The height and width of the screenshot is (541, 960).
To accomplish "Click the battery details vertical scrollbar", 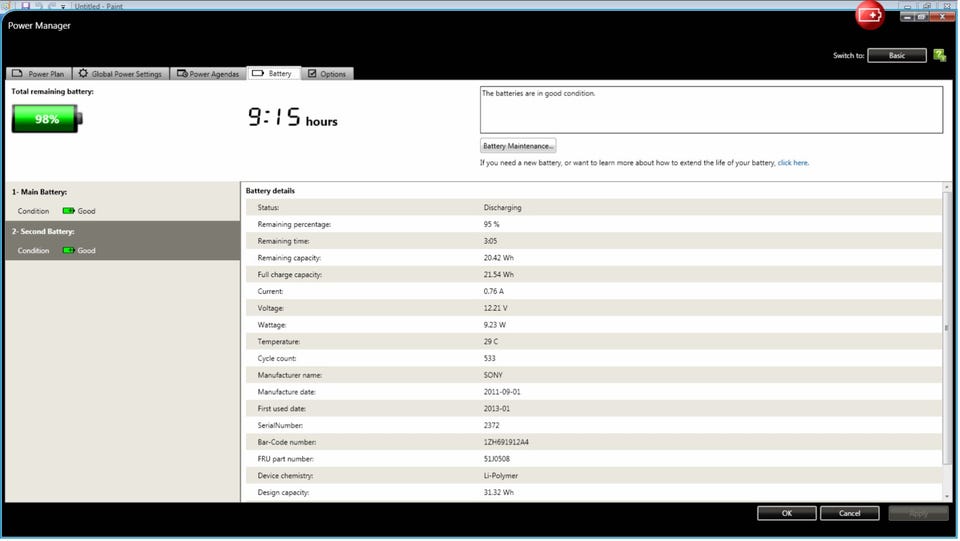I will (x=946, y=327).
